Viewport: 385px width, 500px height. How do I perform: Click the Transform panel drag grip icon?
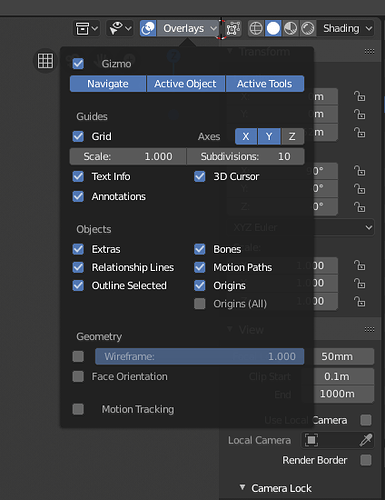click(x=369, y=51)
